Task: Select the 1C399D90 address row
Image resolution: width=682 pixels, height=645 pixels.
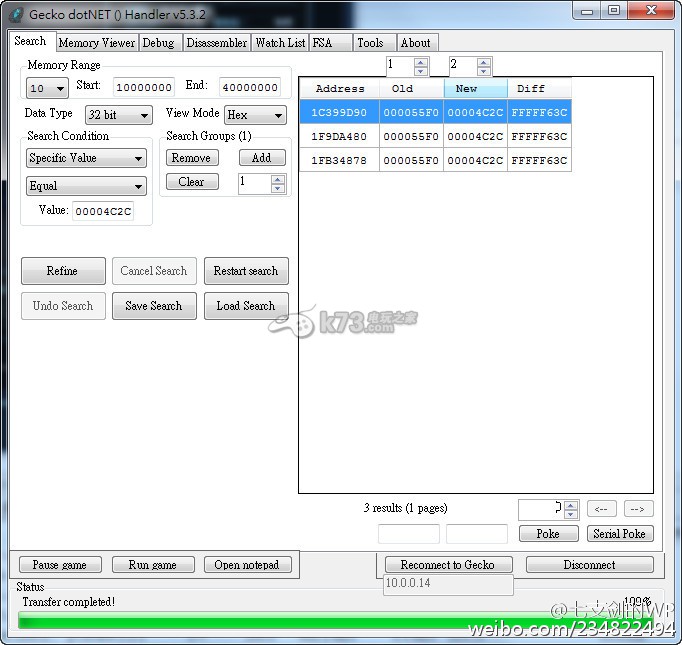Action: click(340, 112)
